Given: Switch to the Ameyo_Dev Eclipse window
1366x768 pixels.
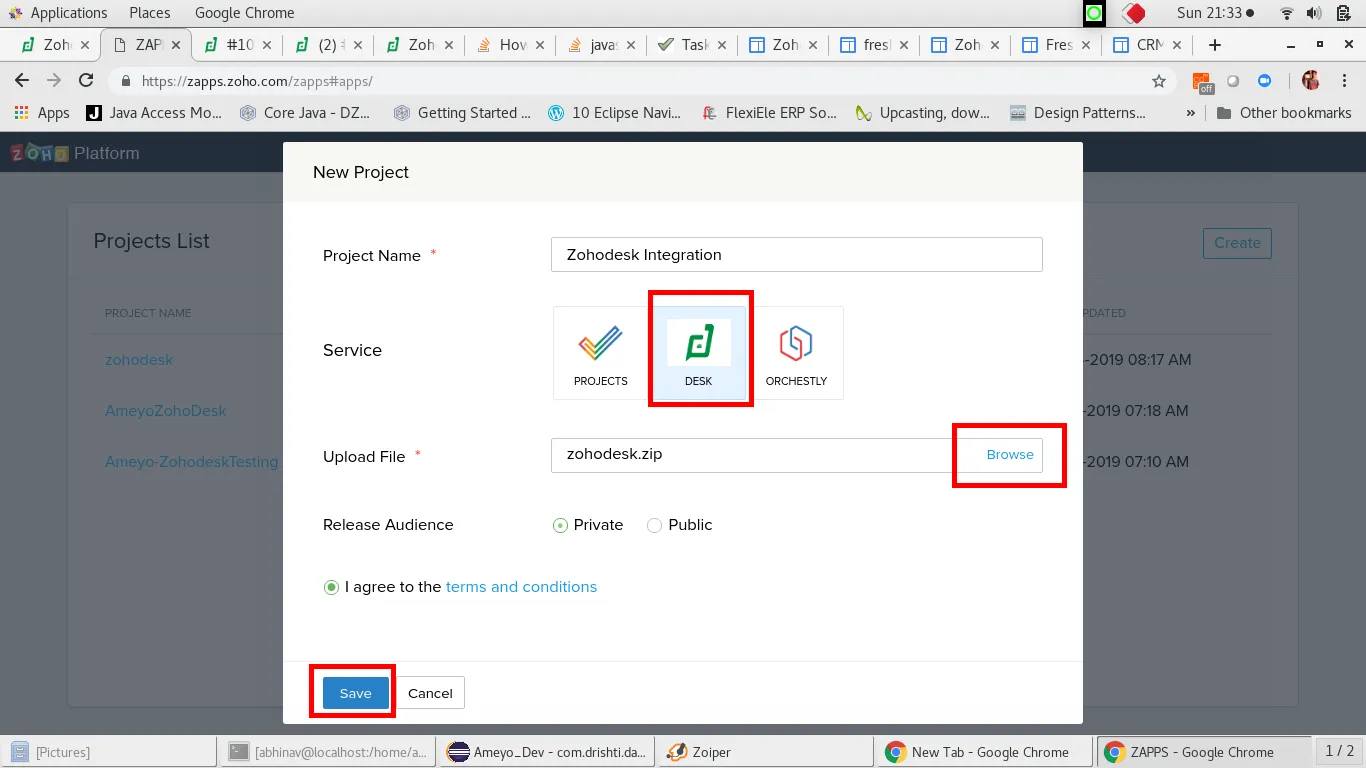Looking at the screenshot, I should pos(547,752).
